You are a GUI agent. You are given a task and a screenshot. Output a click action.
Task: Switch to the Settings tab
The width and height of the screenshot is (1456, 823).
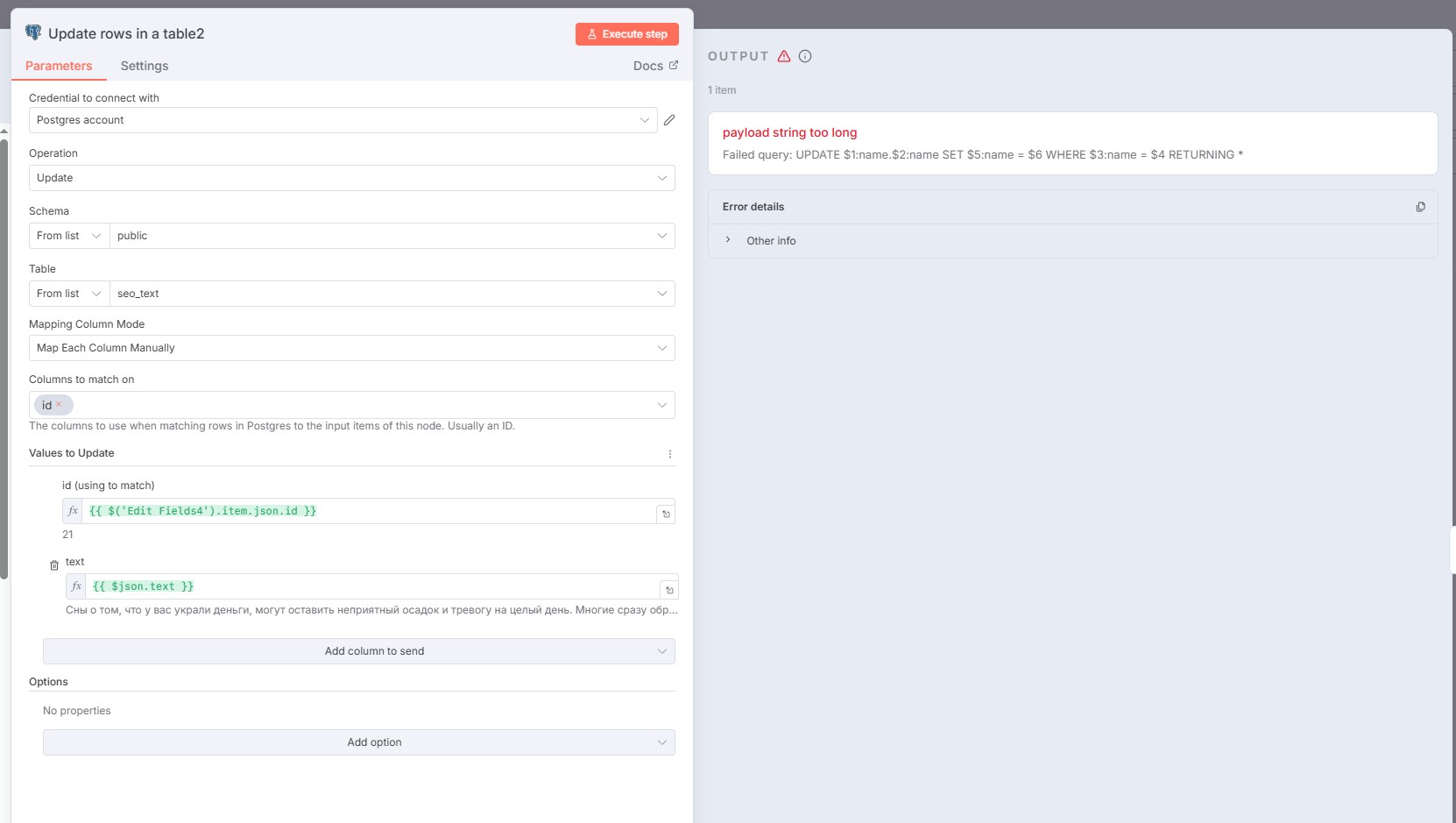[145, 66]
